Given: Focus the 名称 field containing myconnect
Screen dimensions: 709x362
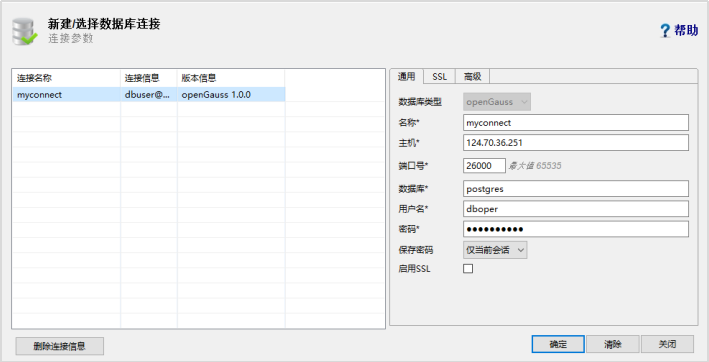Looking at the screenshot, I should tap(576, 122).
